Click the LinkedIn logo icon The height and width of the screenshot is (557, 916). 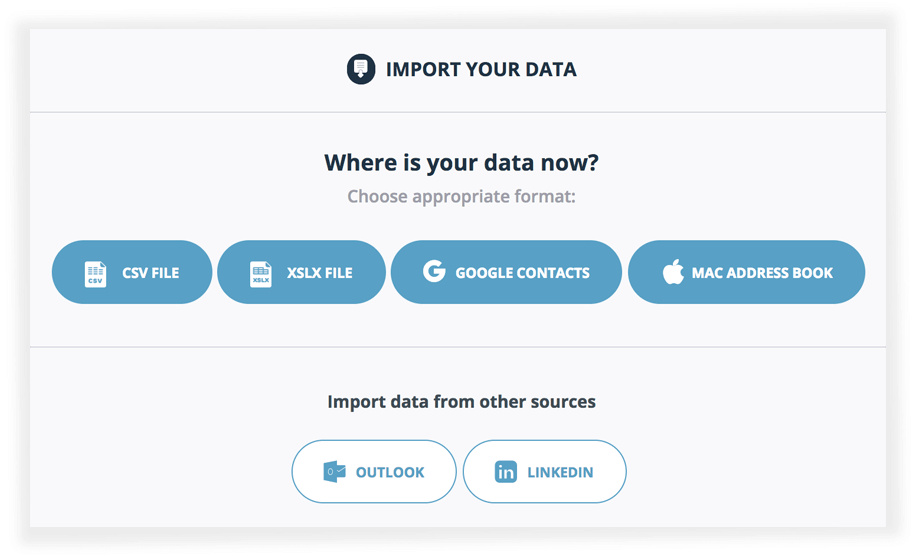[506, 472]
